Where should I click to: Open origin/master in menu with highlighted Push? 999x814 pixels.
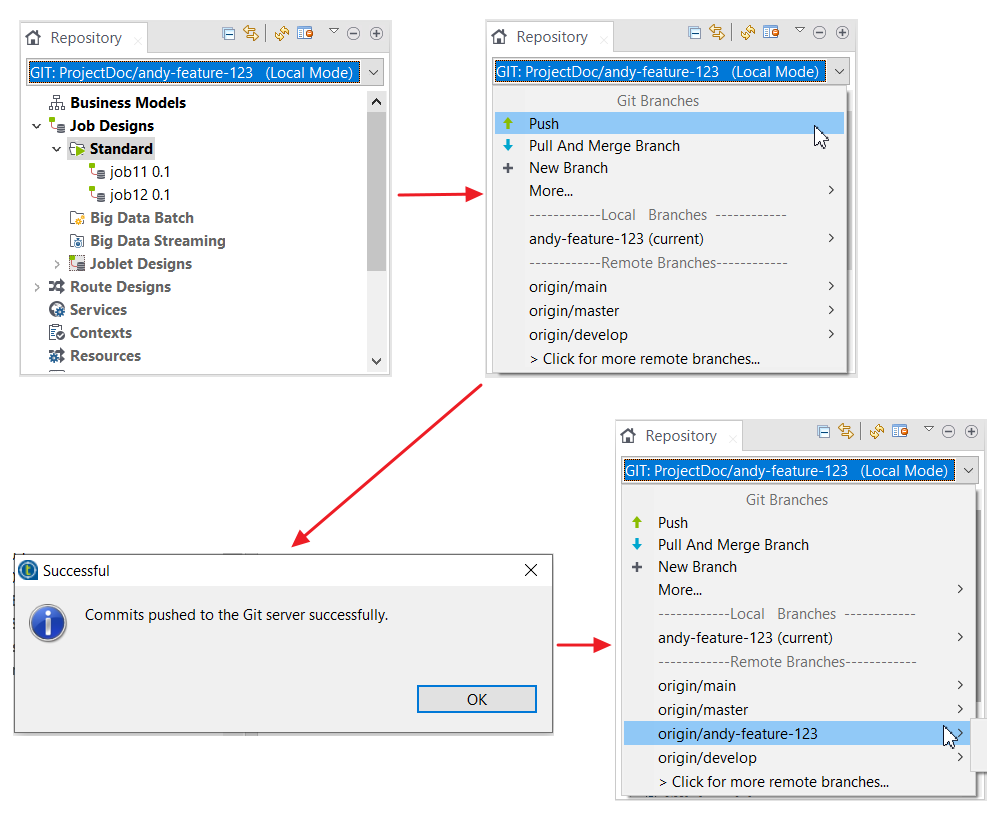(x=669, y=311)
